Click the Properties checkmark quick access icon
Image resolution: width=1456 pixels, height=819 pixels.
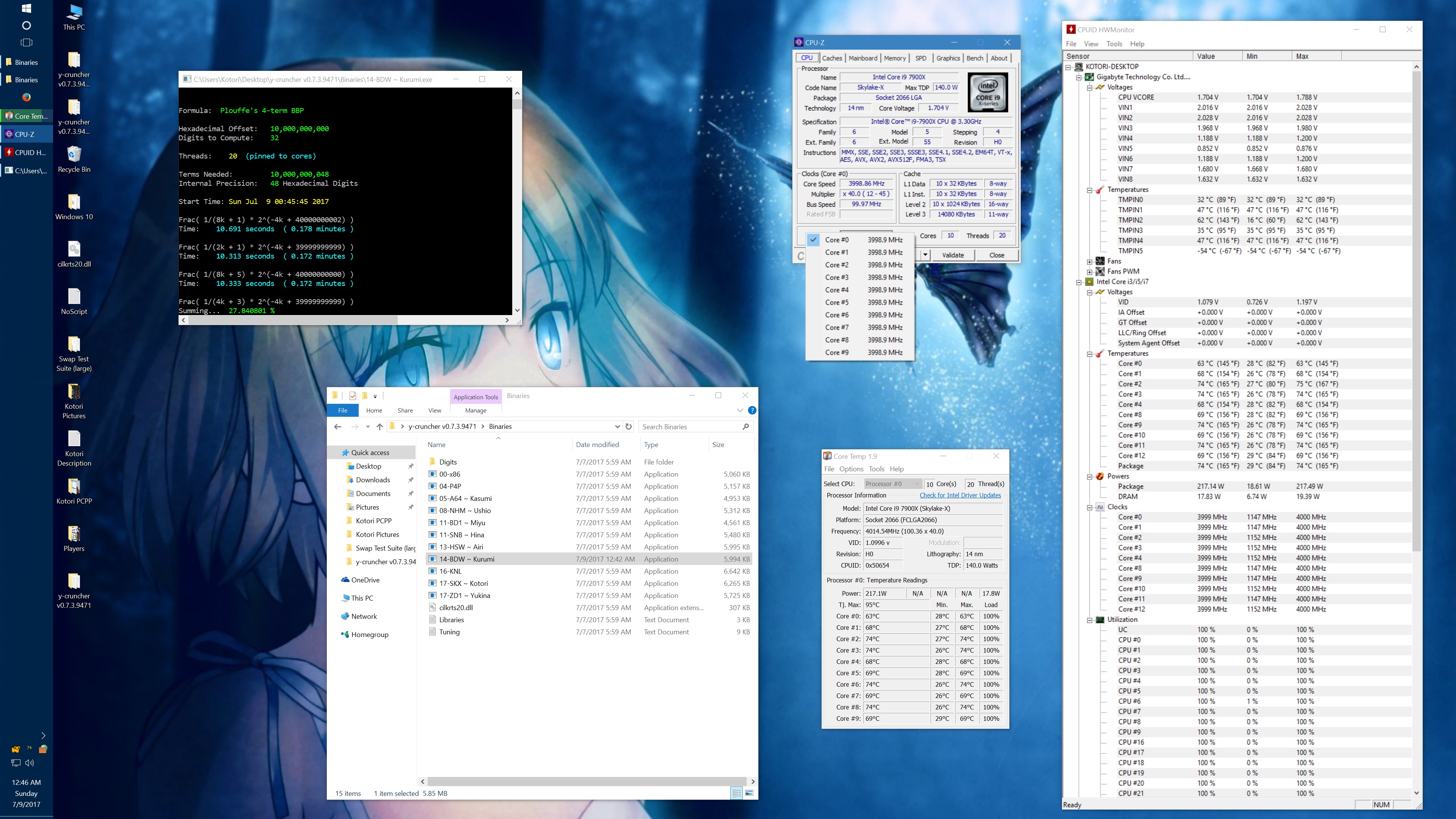(x=353, y=395)
